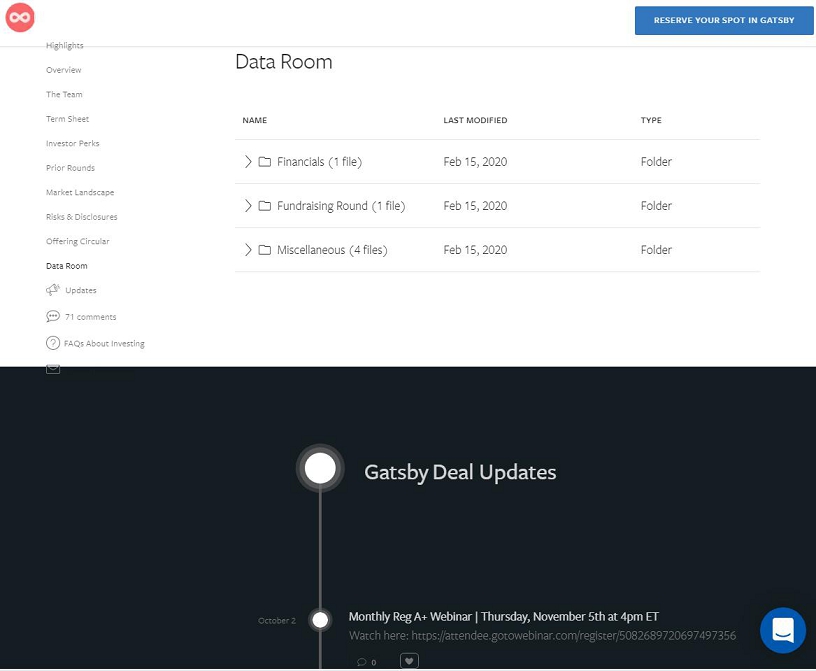
Task: Open the webinar update comment count
Action: (366, 662)
